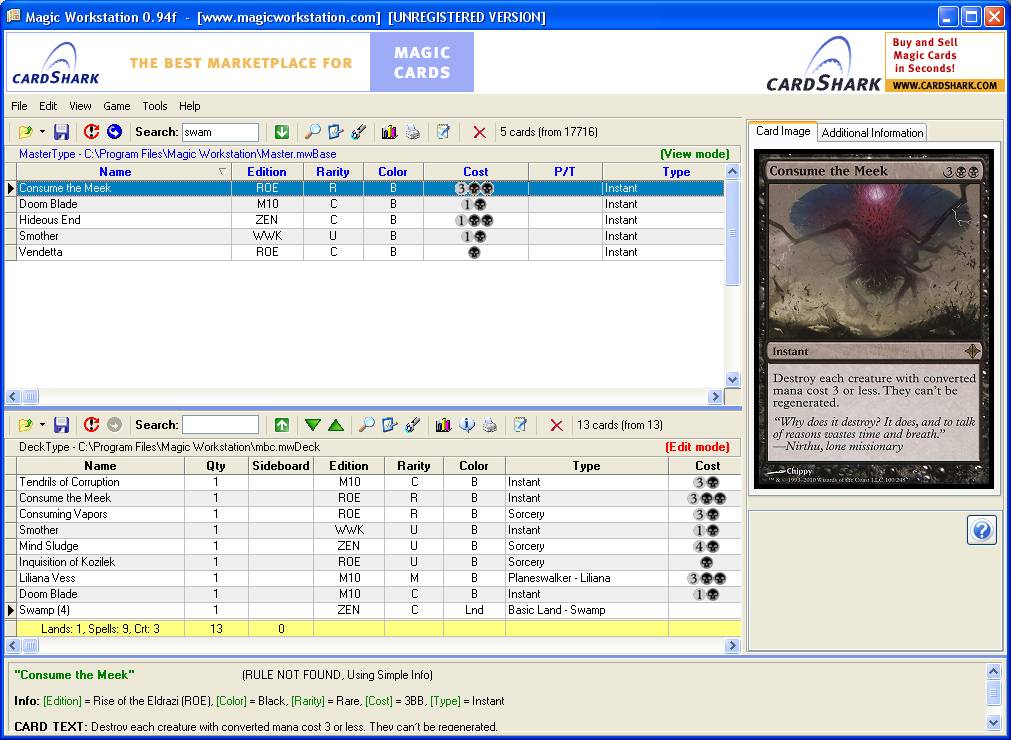
Task: Click the brush filter icon in master toolbar
Action: [358, 132]
